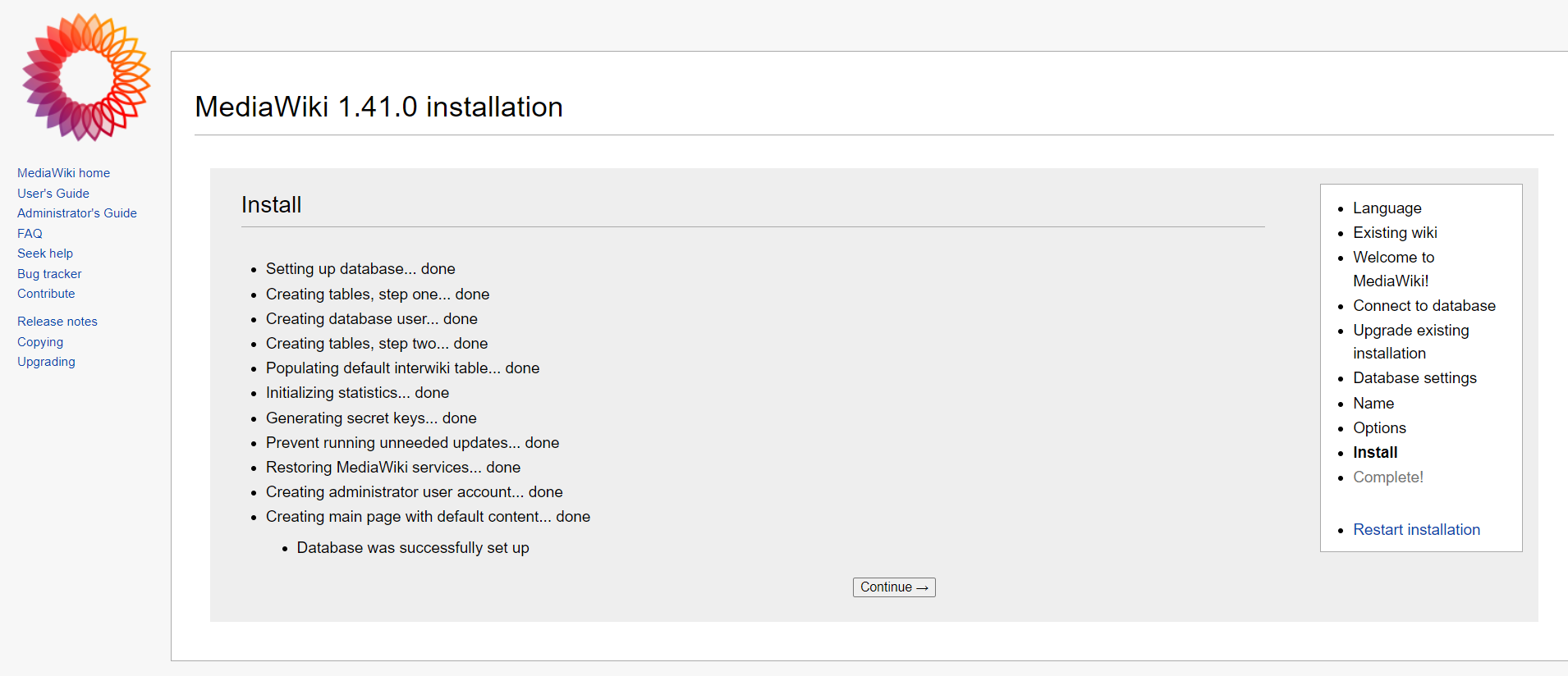Open the Bug tracker link
Image resolution: width=1568 pixels, height=676 pixels.
[x=49, y=274]
